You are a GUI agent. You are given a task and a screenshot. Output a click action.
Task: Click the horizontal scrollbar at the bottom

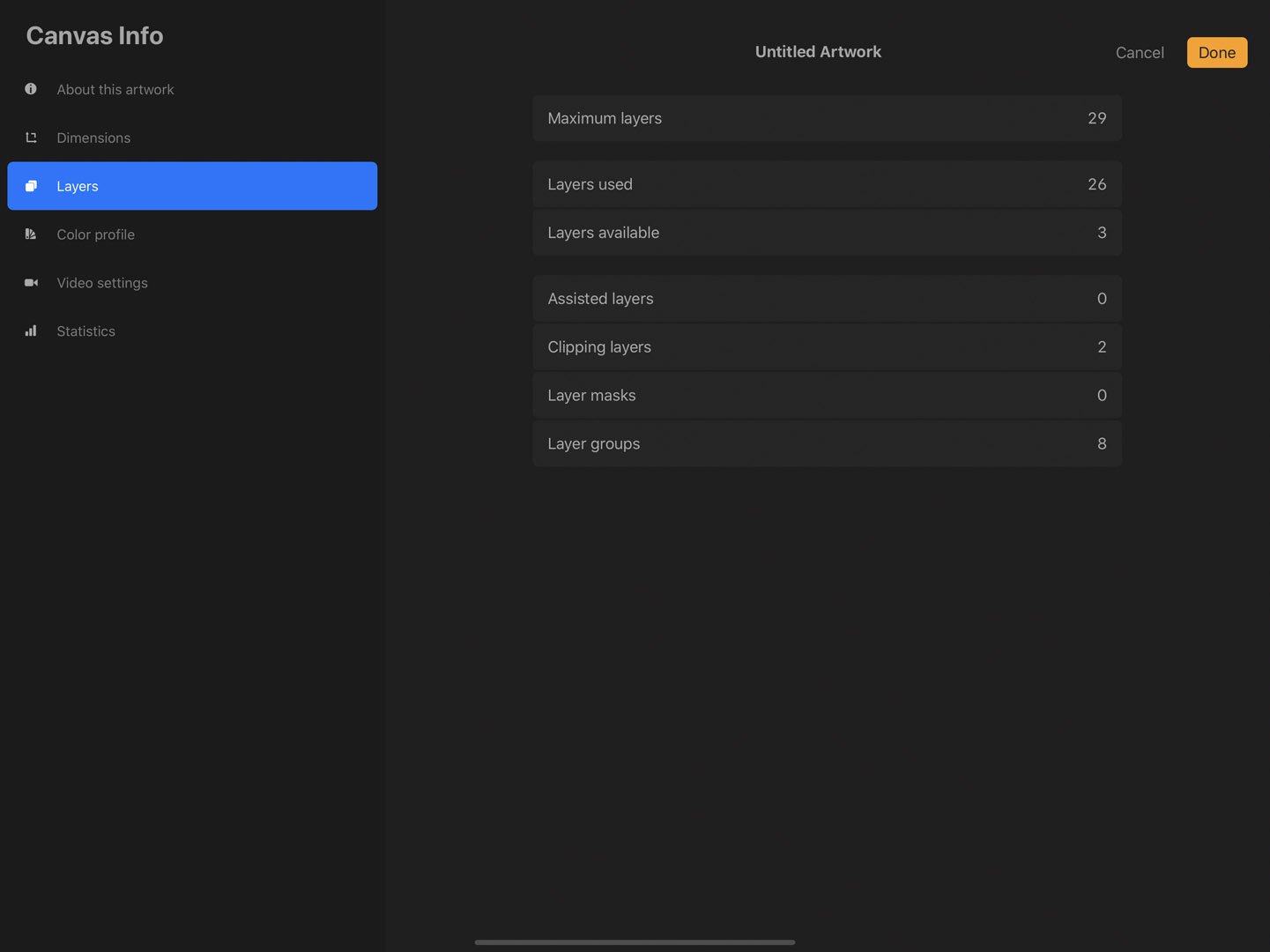tap(635, 941)
